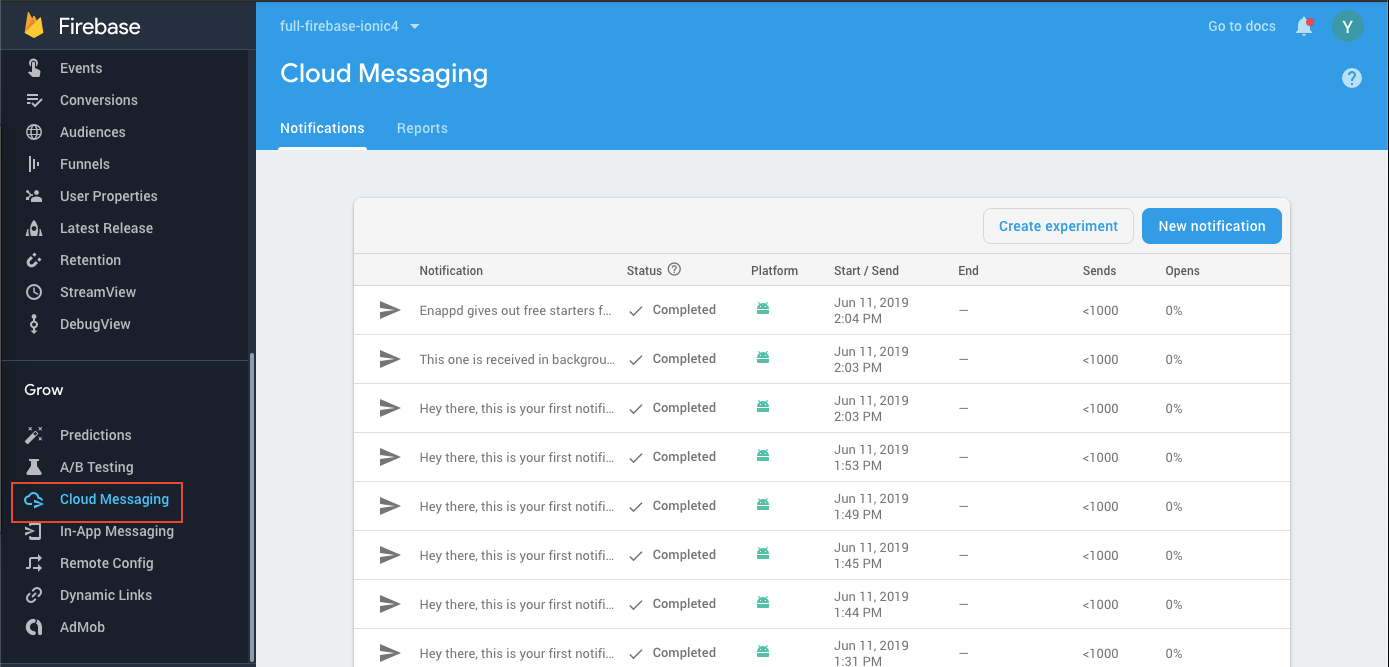Click the Remote Config arrows icon
Screen dimensions: 1389x667
pos(34,563)
